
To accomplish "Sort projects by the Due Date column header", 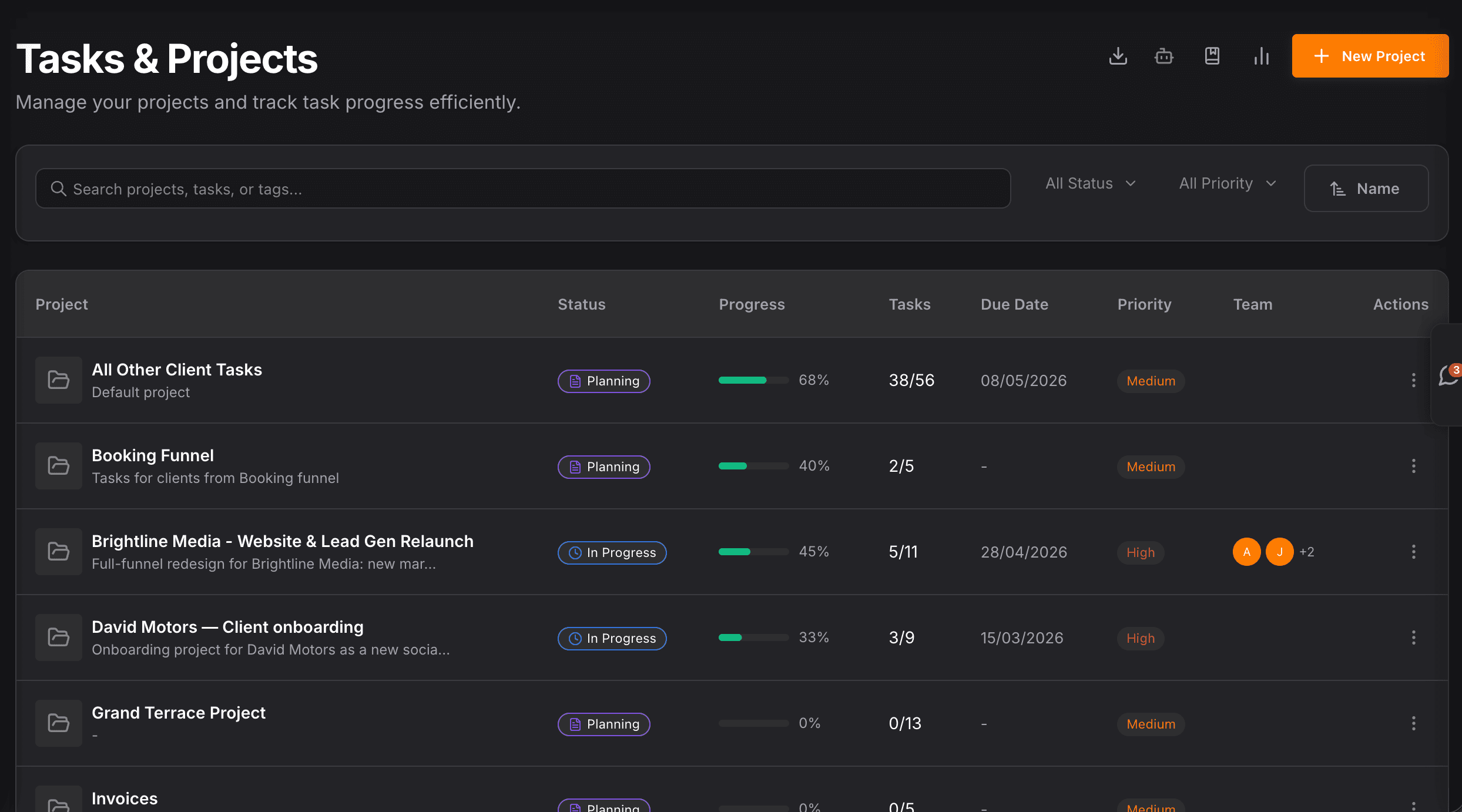I will [x=1014, y=304].
